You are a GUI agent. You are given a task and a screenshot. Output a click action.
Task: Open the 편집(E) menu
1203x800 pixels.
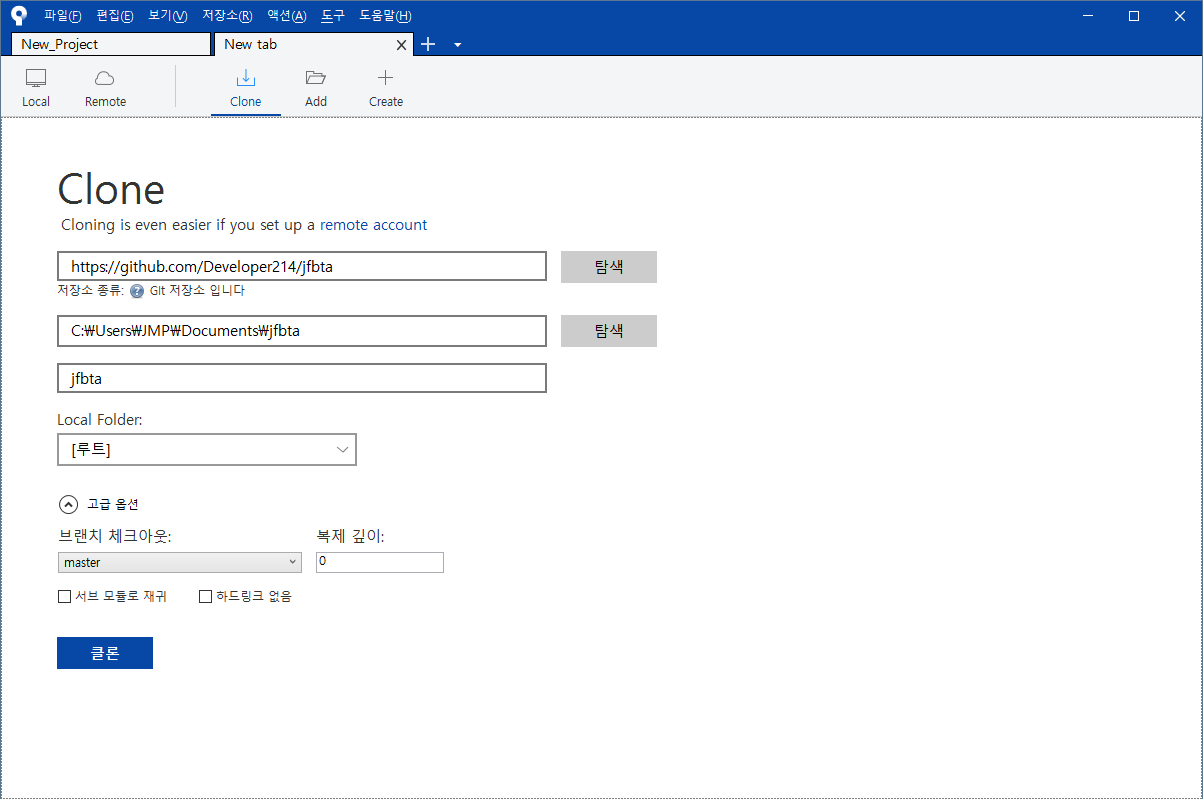click(x=115, y=16)
